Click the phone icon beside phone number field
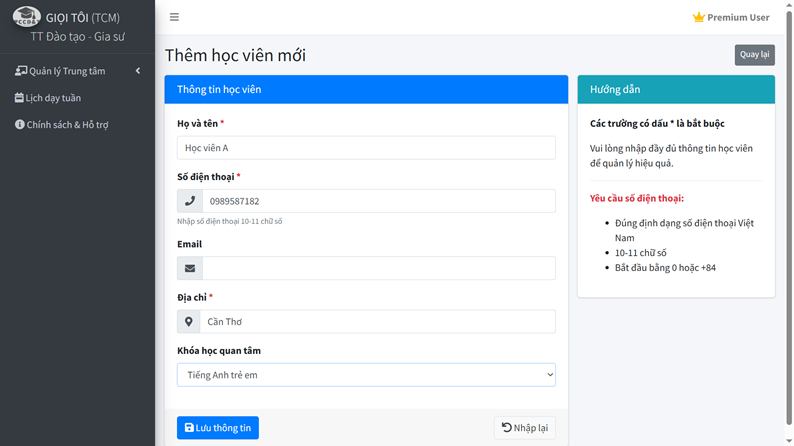794x446 pixels. [190, 201]
